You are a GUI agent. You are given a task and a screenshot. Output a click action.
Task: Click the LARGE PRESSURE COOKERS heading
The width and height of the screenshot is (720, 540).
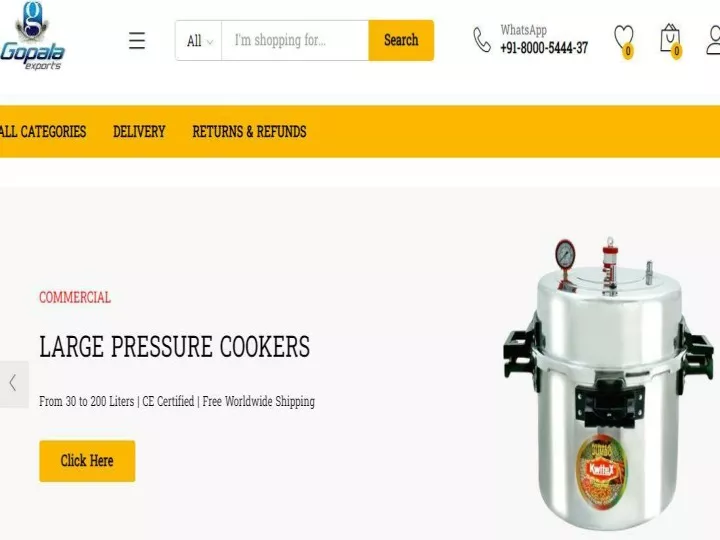click(174, 347)
